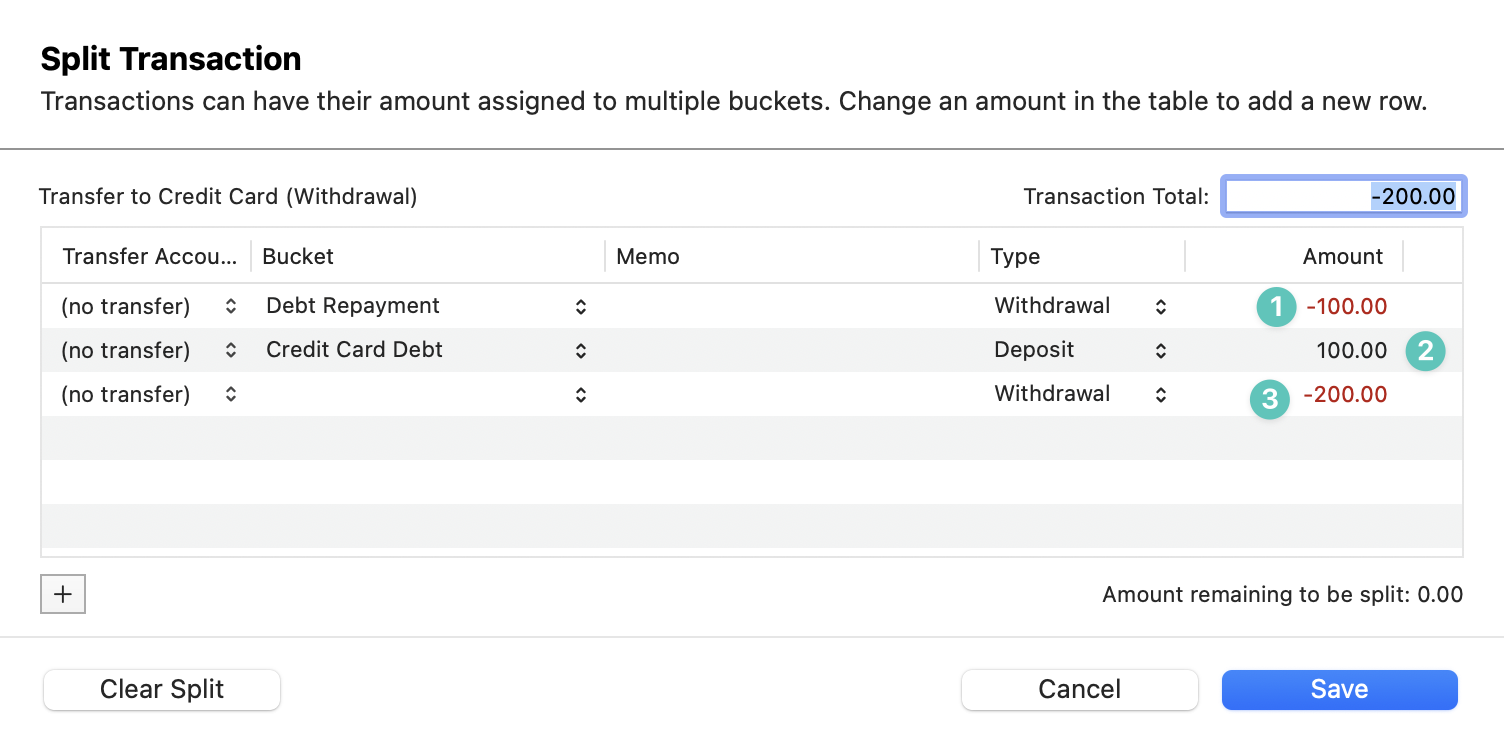The image size is (1504, 750).
Task: Click teal annotation badge number 1
Action: (1275, 307)
